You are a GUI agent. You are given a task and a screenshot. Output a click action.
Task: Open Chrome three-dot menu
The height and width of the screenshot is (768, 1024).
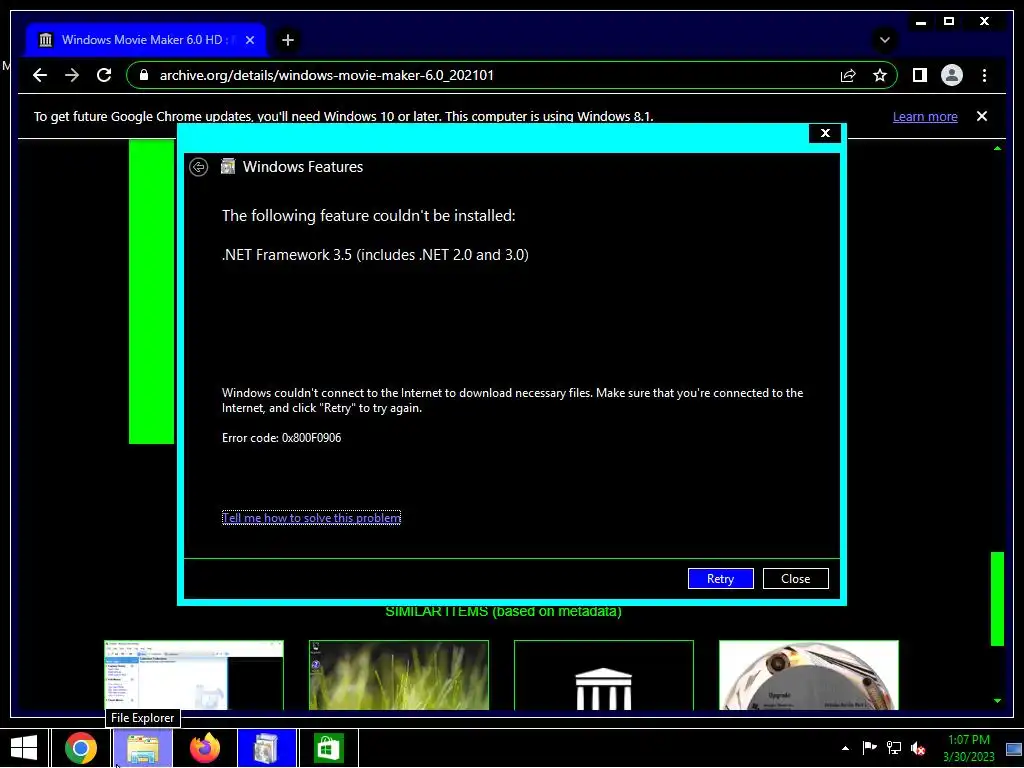984,75
